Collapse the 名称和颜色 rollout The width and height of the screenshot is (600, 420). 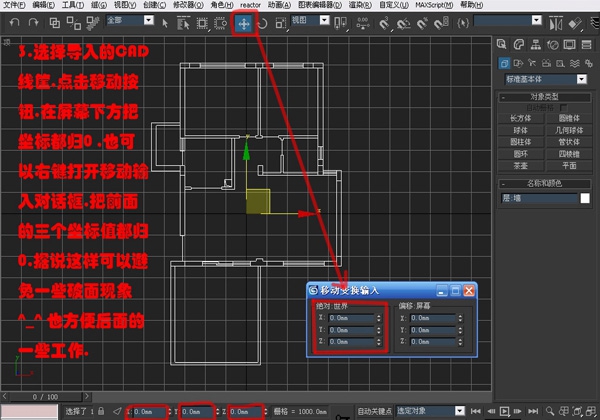point(545,184)
